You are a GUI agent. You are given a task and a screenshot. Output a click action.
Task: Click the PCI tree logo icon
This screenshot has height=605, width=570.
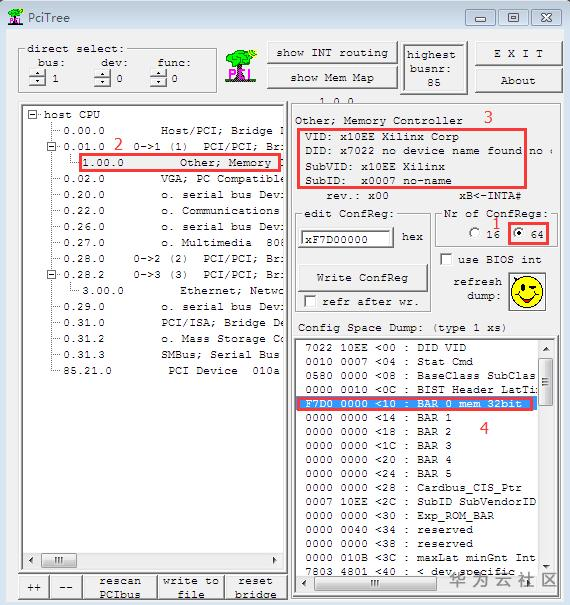click(241, 66)
